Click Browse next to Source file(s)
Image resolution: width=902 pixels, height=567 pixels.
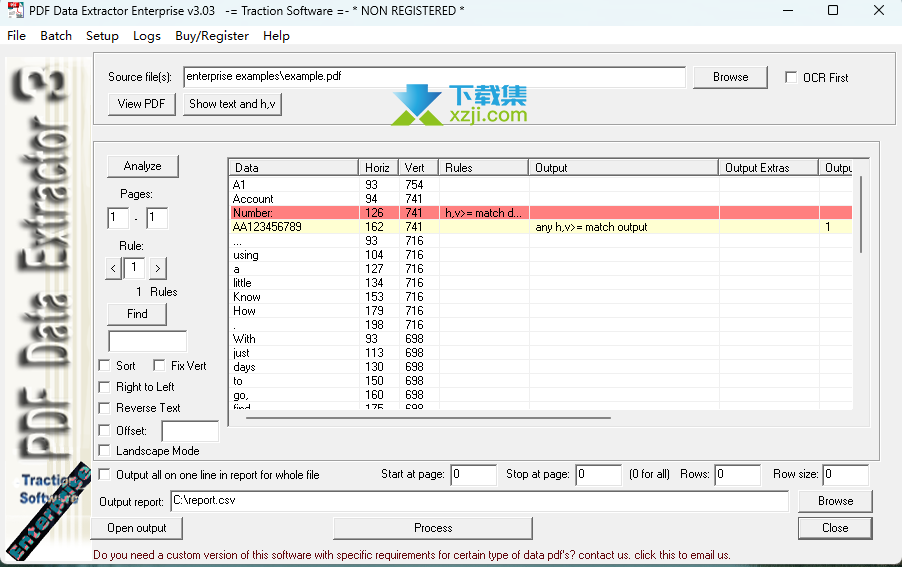click(x=730, y=77)
